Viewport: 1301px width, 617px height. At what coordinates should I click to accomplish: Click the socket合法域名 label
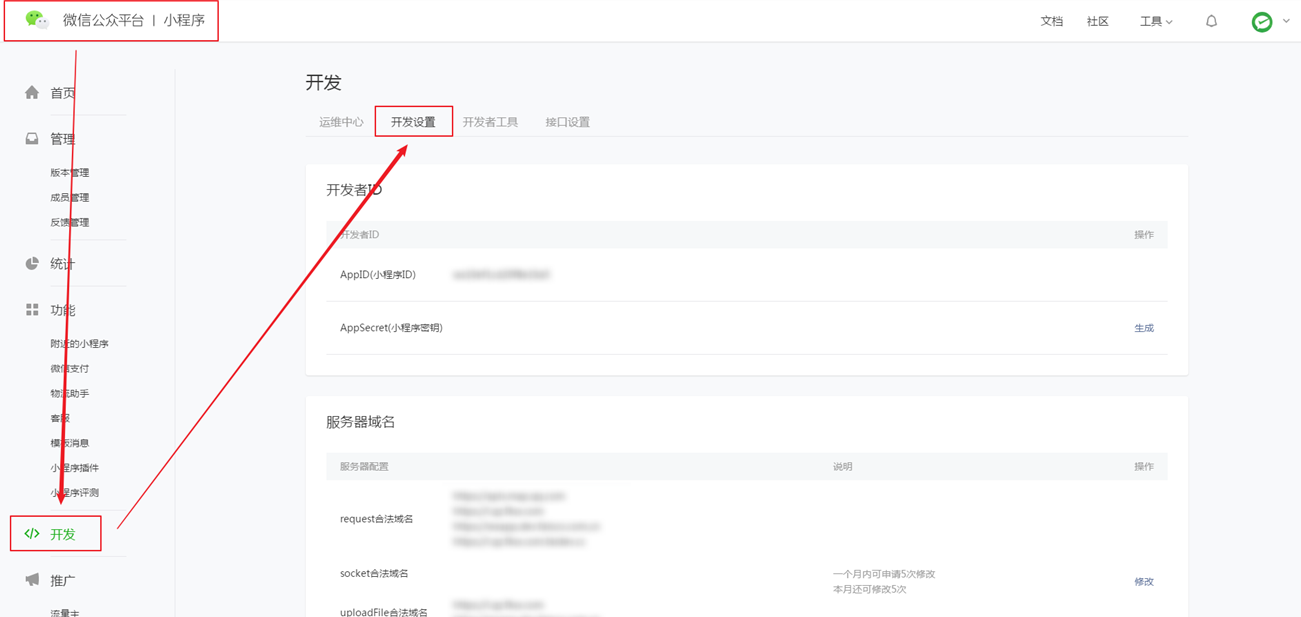[374, 573]
